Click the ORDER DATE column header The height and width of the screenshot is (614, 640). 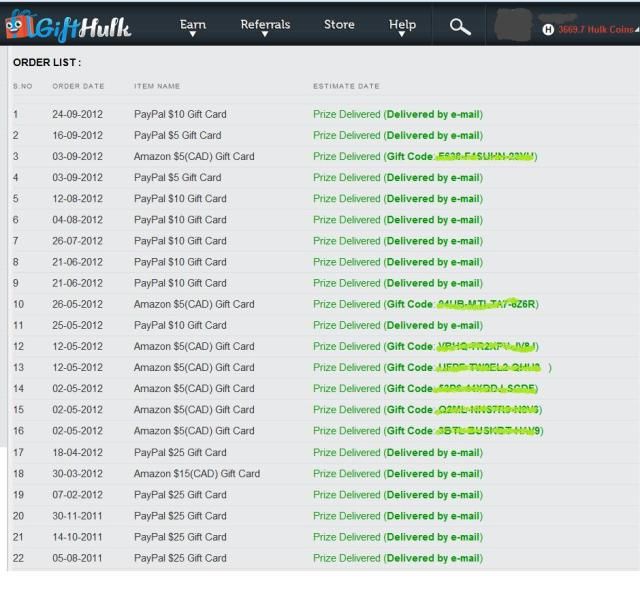coord(78,86)
